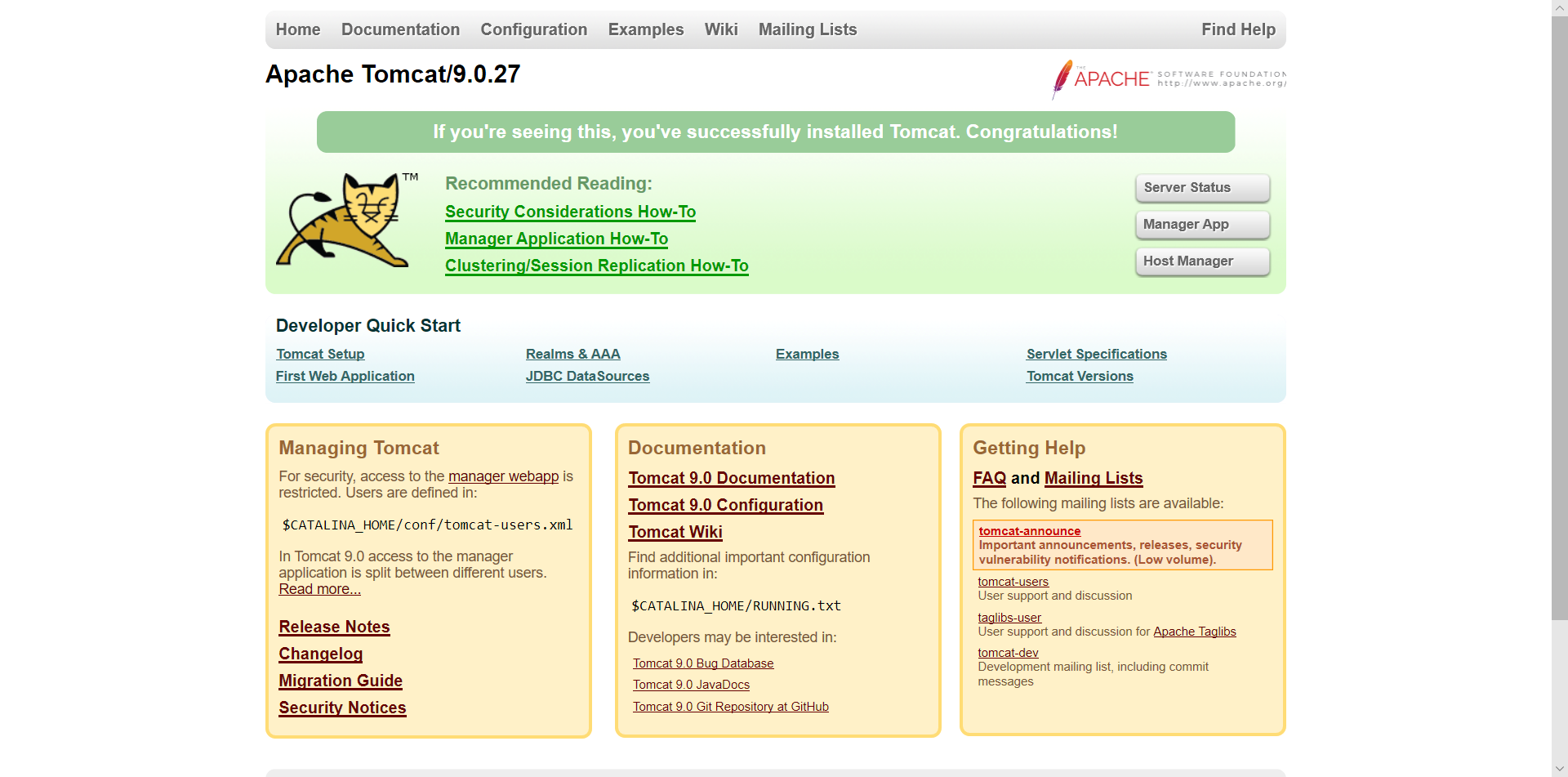Open Manager Application How-To link

pyautogui.click(x=556, y=239)
